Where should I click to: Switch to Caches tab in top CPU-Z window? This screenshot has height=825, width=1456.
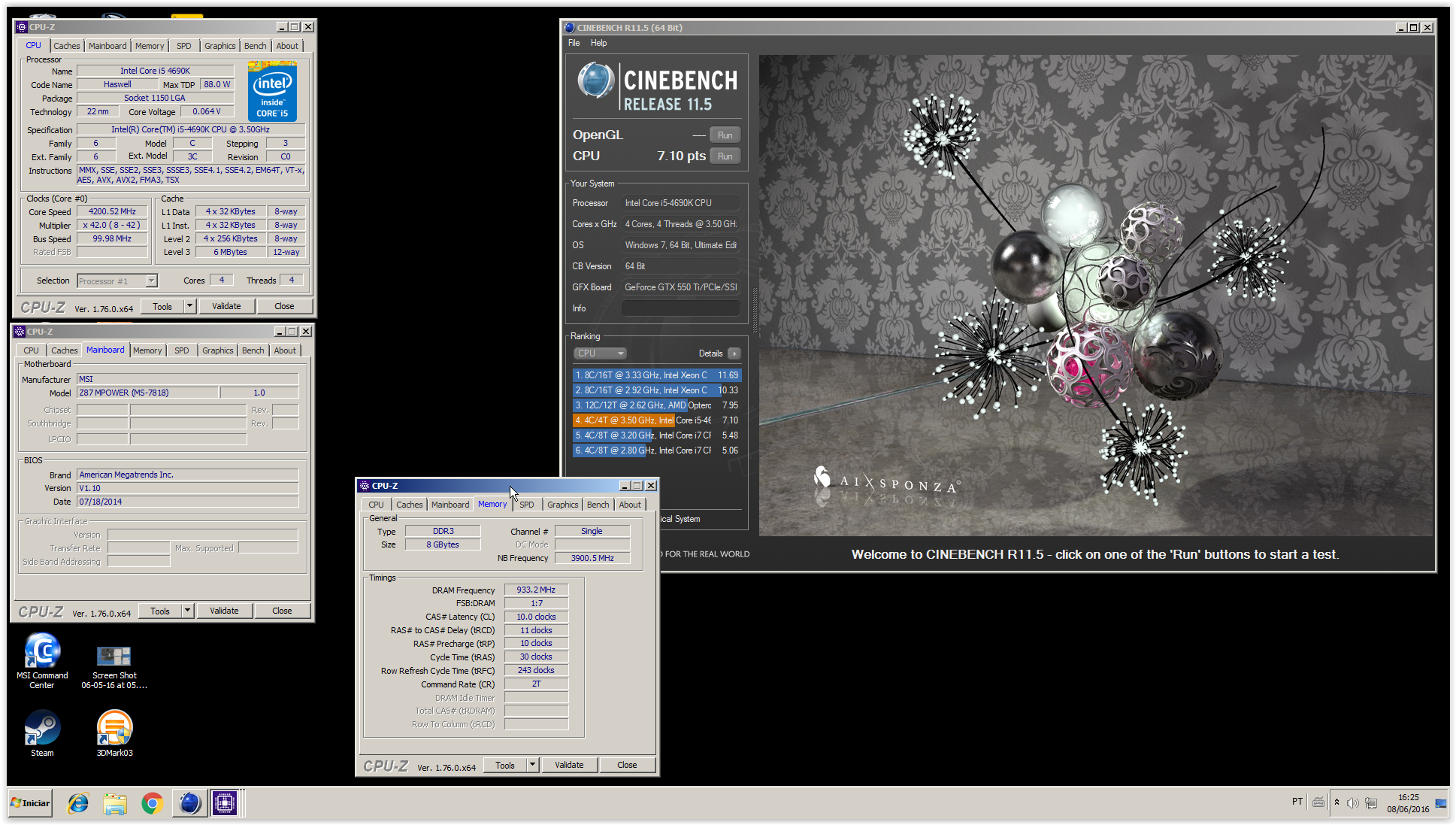pyautogui.click(x=66, y=46)
